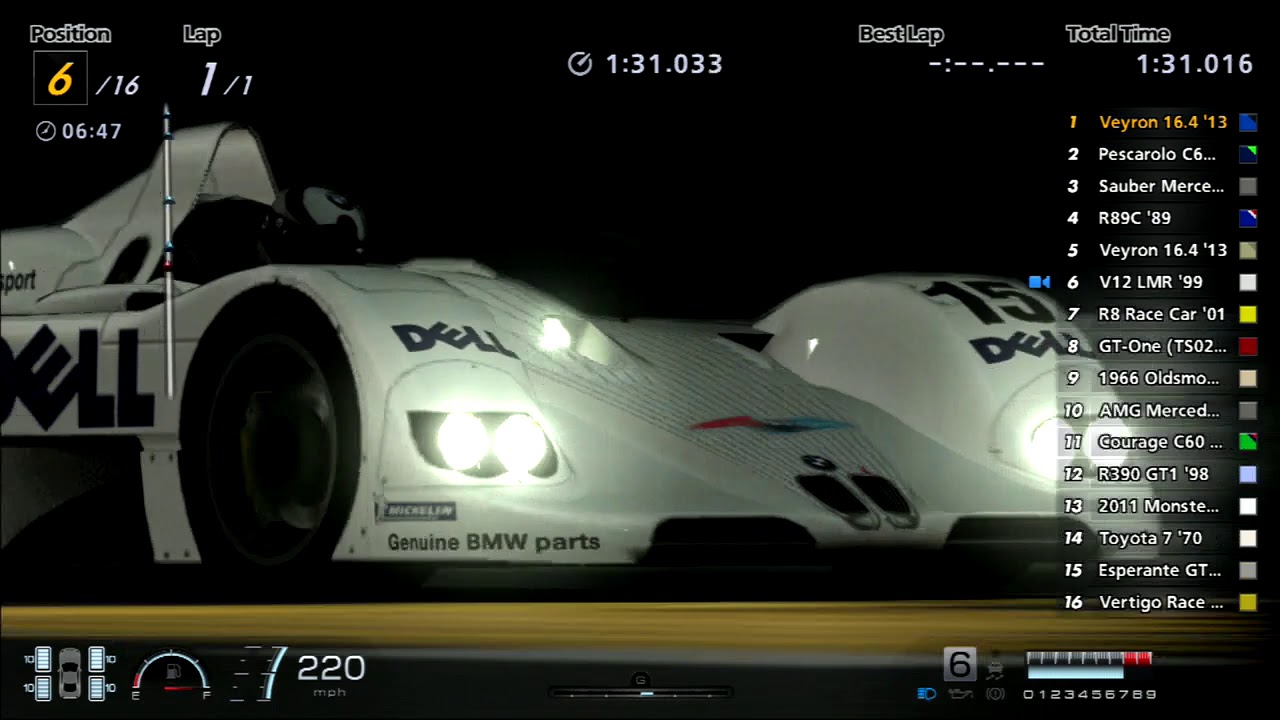Screen dimensions: 1280x720
Task: Click the clock icon next to 06:47
Action: (45, 131)
